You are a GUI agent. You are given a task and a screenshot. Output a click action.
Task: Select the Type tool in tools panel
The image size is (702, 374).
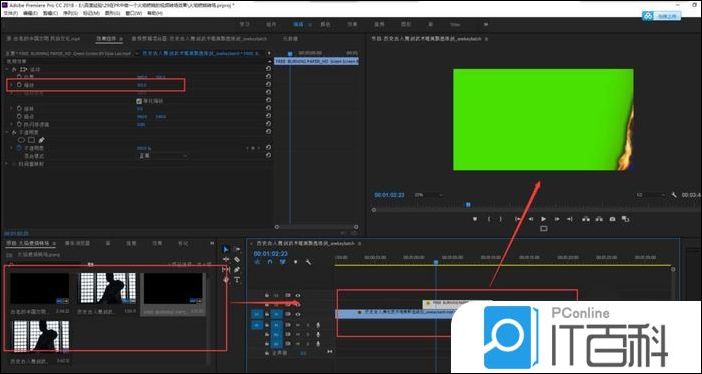point(237,280)
